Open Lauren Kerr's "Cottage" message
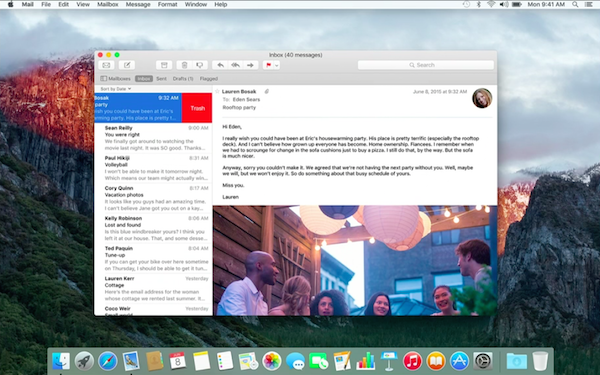Image resolution: width=600 pixels, height=375 pixels. (x=153, y=289)
